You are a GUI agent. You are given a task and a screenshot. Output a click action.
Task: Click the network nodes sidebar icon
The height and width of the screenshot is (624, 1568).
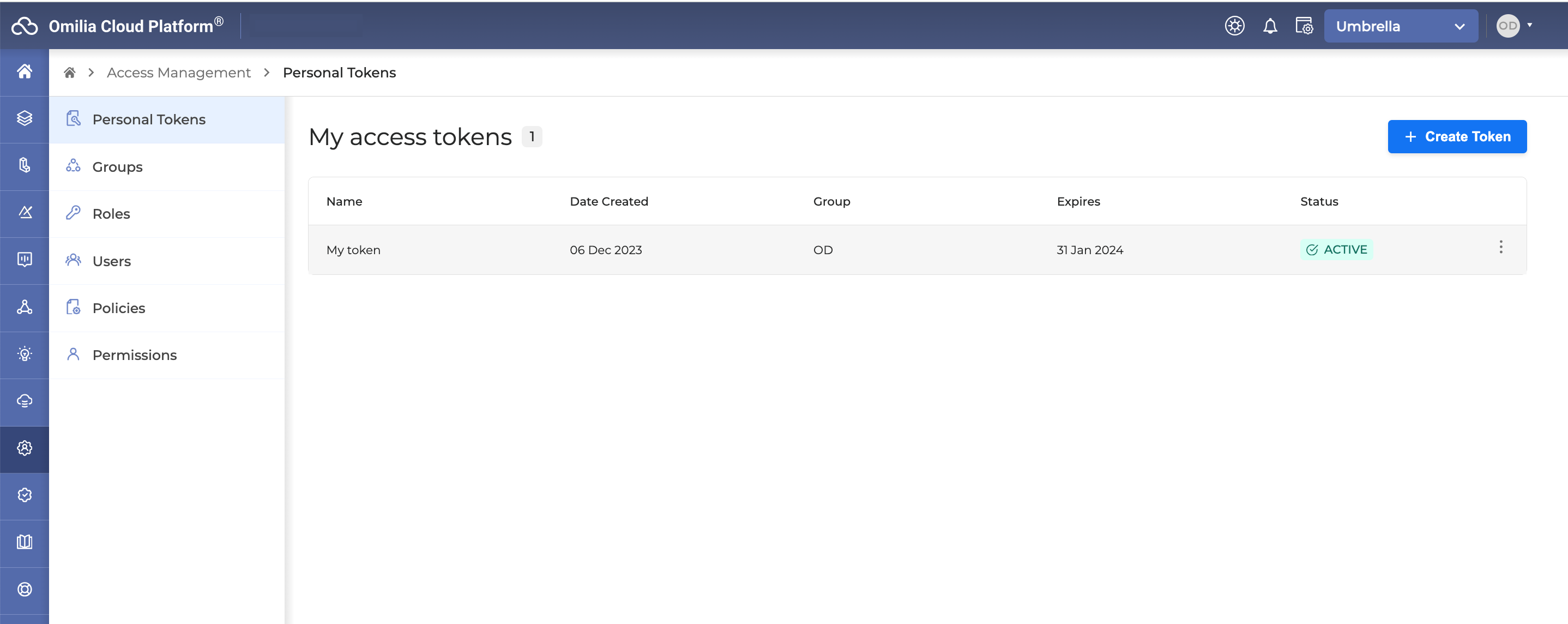pyautogui.click(x=25, y=307)
